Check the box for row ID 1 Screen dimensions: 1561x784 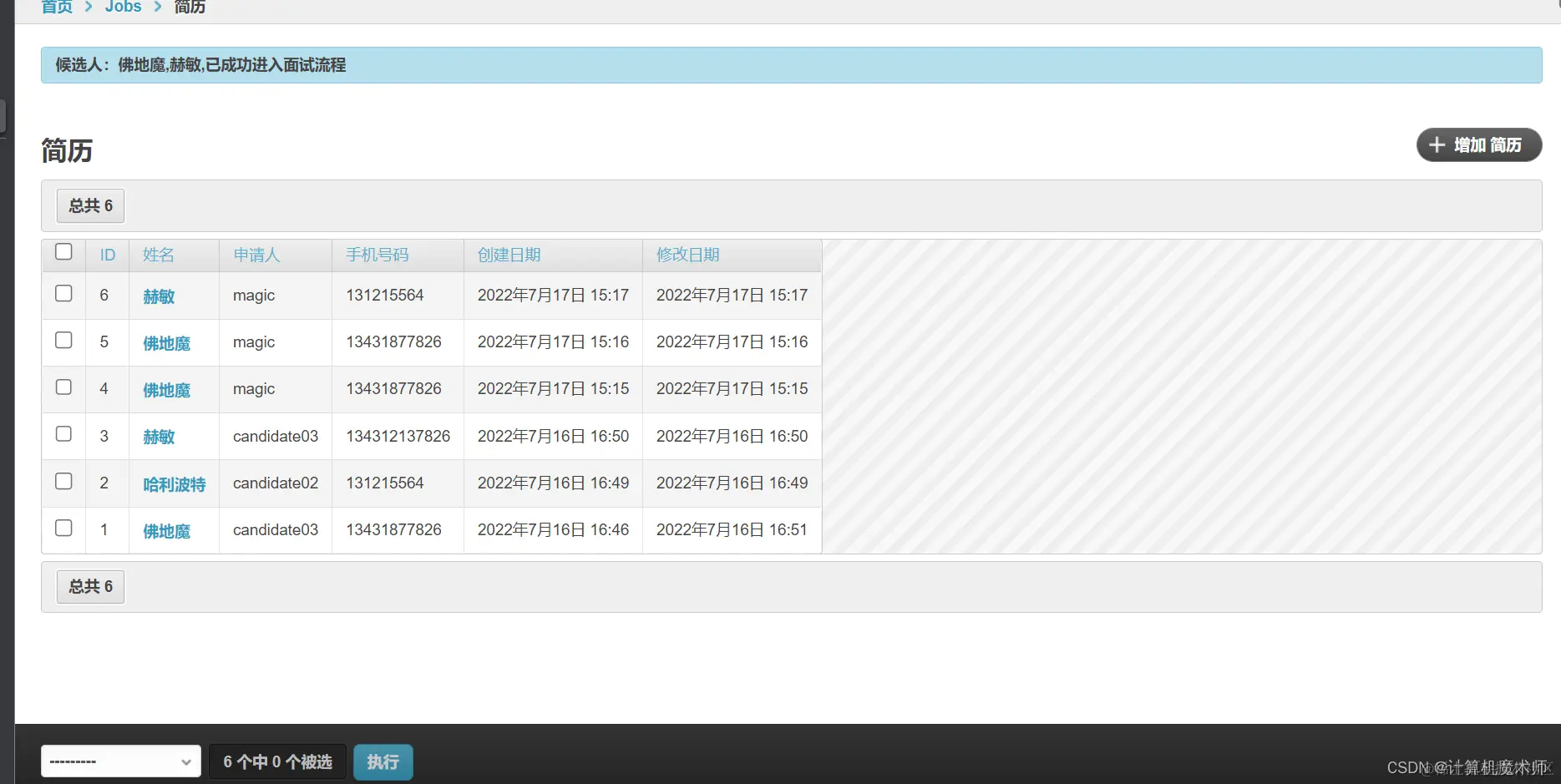[x=63, y=529]
